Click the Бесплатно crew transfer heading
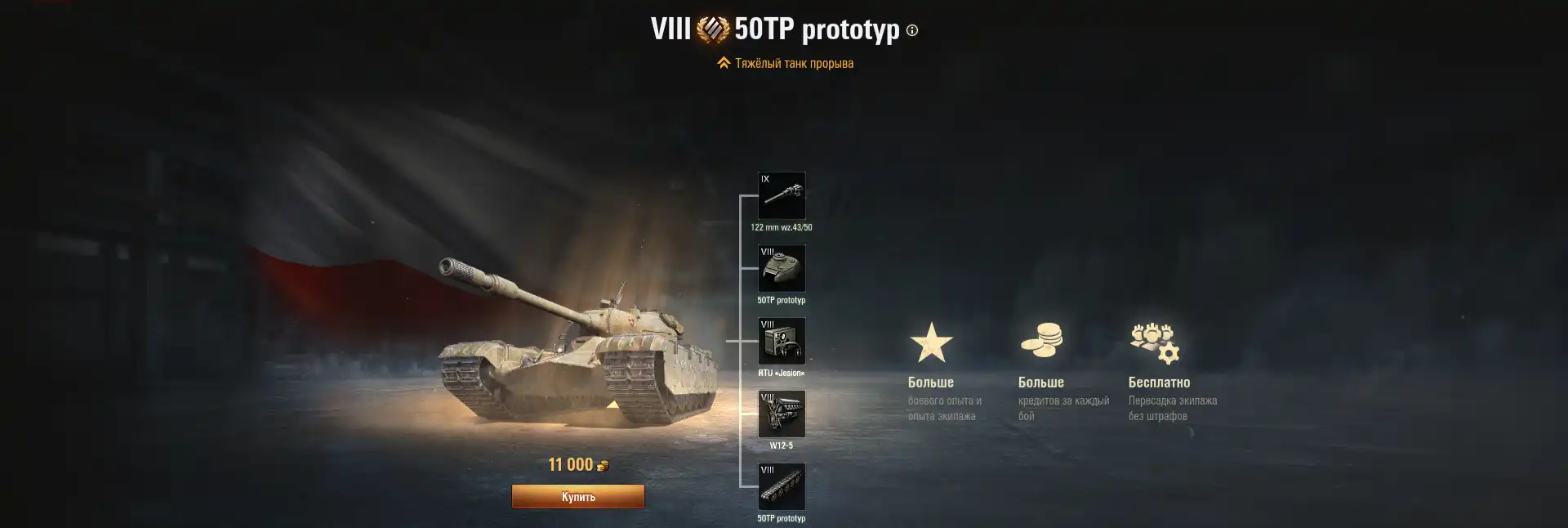This screenshot has width=1568, height=528. click(1159, 382)
